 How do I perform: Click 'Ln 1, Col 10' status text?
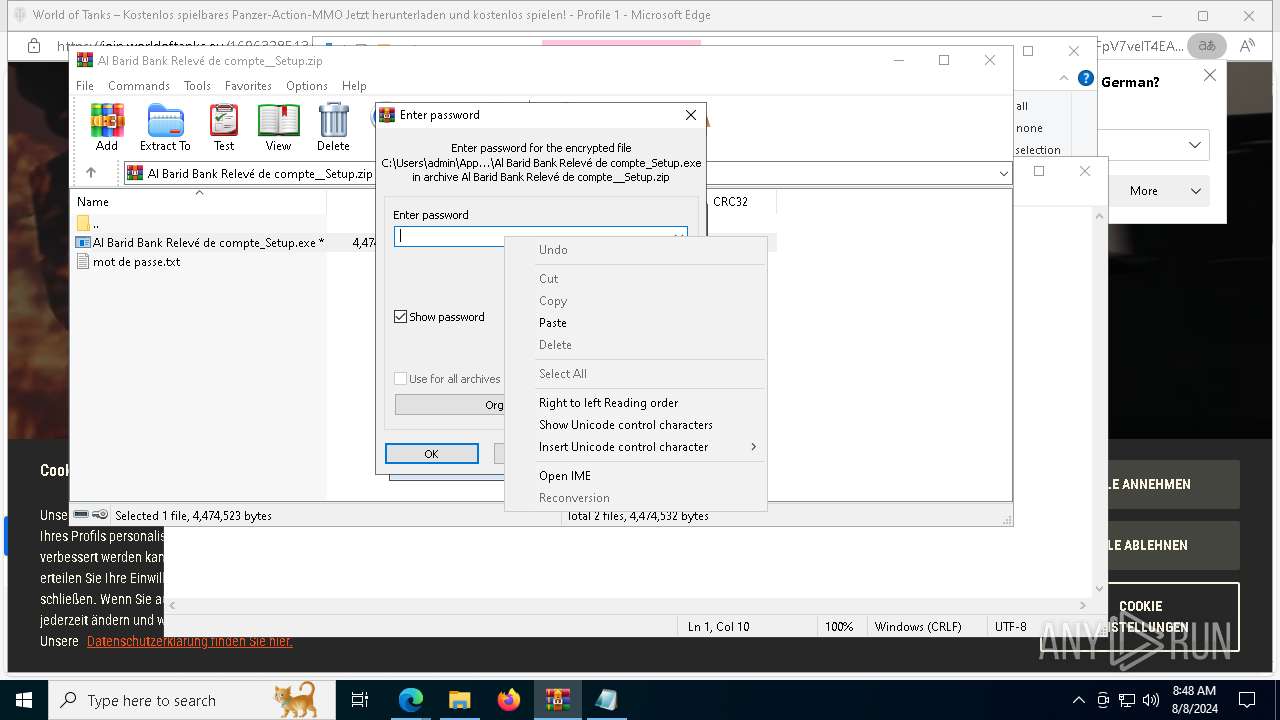(718, 627)
